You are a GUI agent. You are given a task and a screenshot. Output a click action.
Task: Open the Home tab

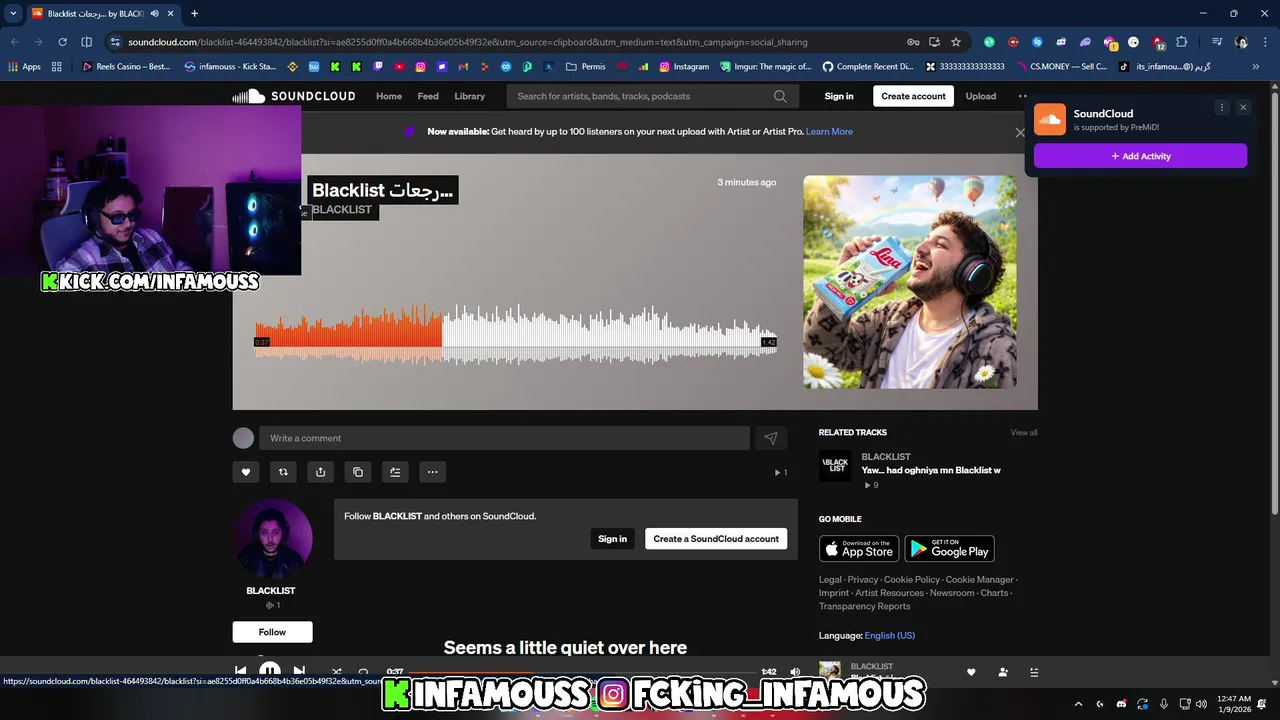tap(389, 96)
